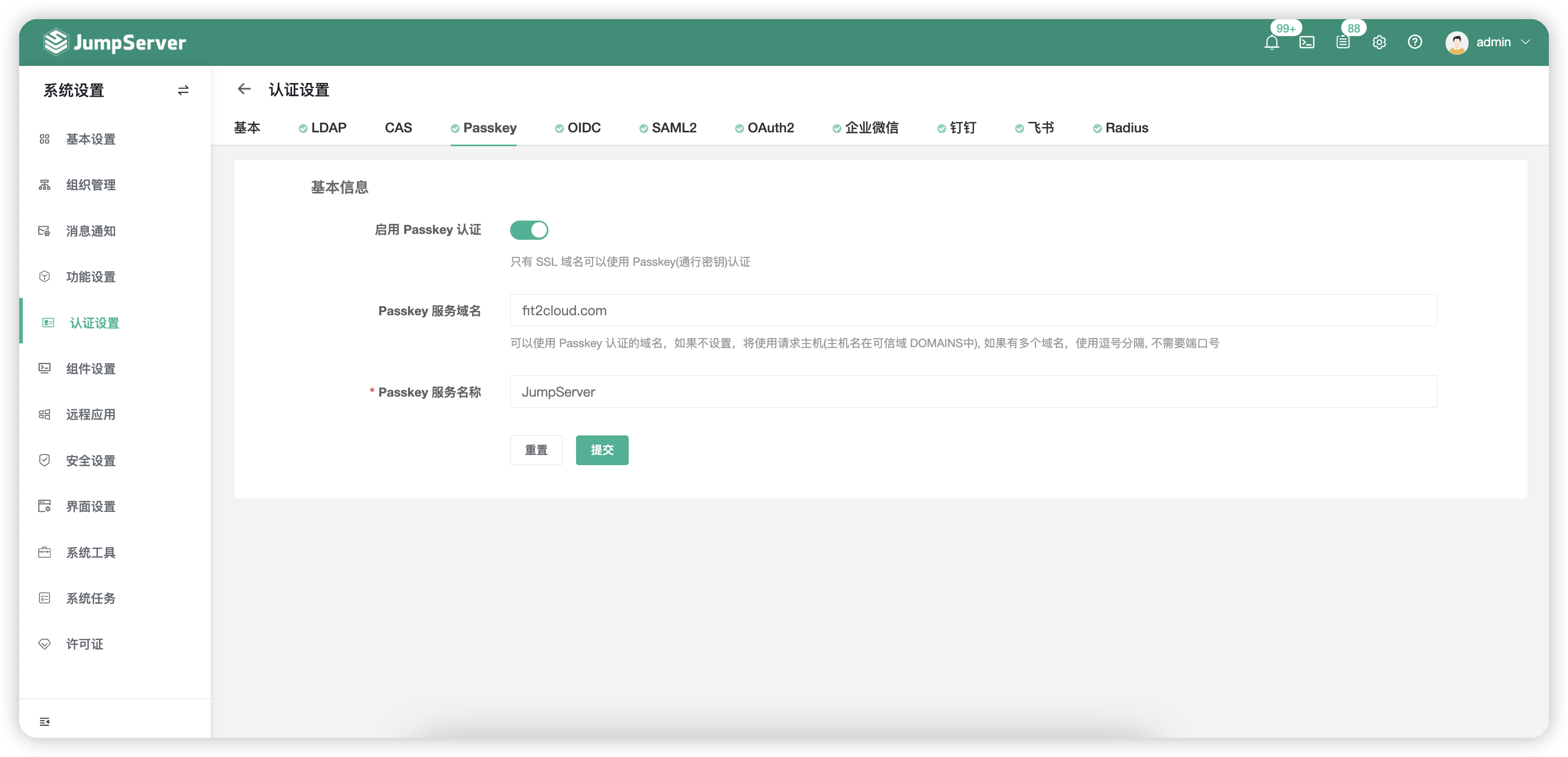Expand the admin user dropdown arrow
This screenshot has height=757, width=1568.
[1525, 43]
